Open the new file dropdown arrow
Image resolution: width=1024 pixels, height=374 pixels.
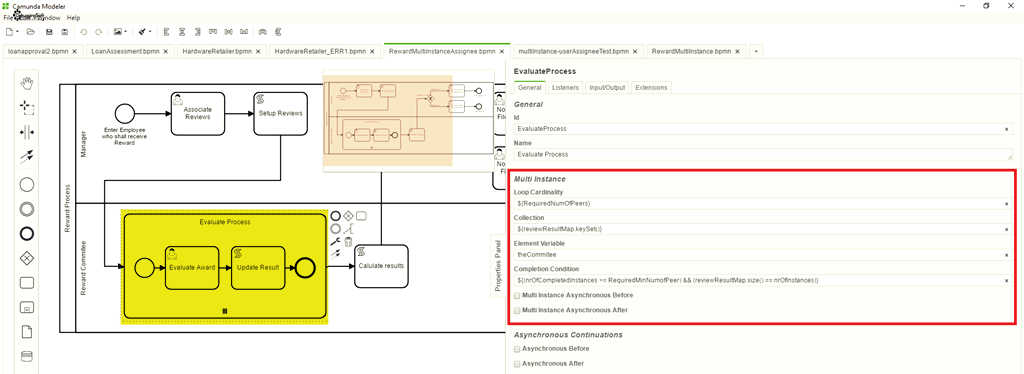click(x=17, y=31)
